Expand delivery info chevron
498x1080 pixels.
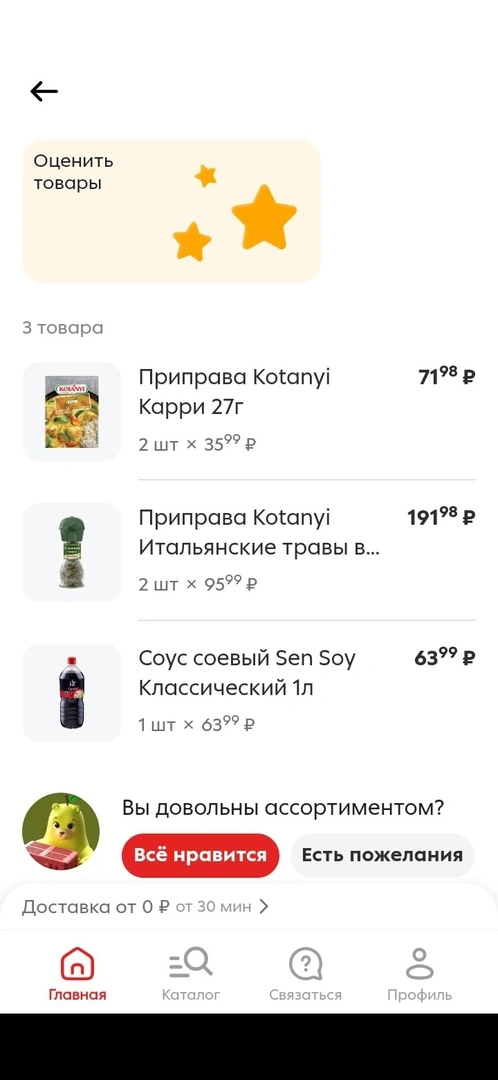click(x=264, y=907)
